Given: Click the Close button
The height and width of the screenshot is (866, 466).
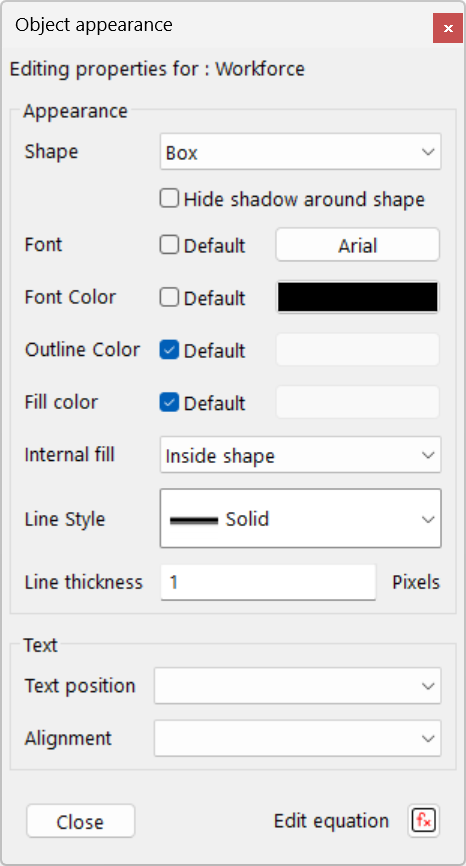Looking at the screenshot, I should [80, 821].
